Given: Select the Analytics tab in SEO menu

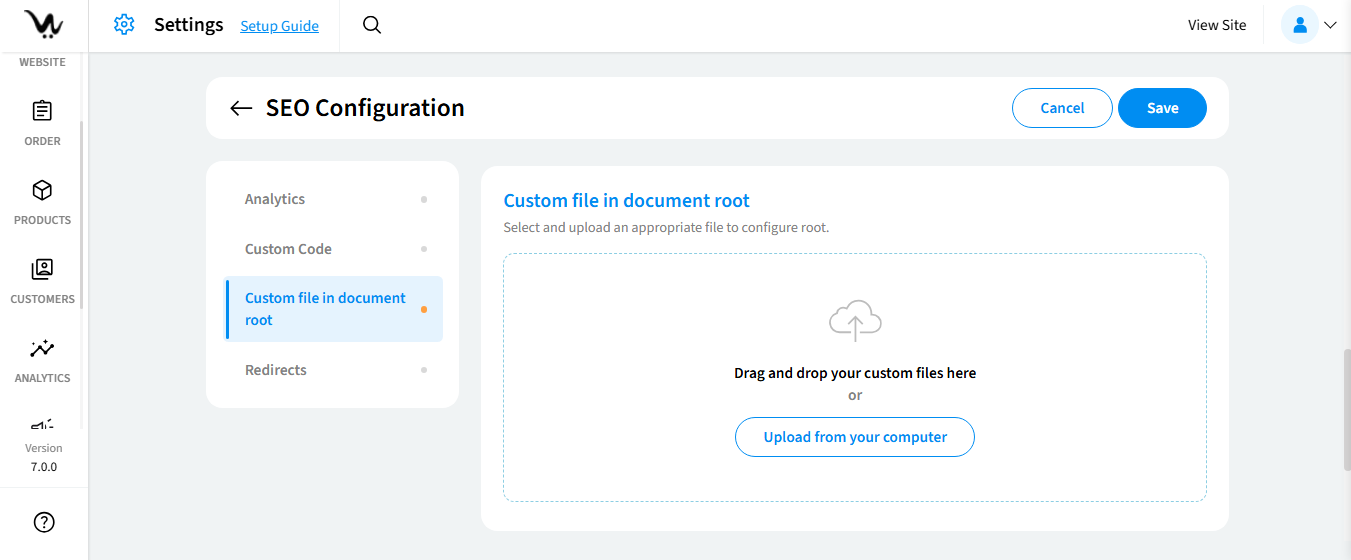Looking at the screenshot, I should tap(275, 199).
